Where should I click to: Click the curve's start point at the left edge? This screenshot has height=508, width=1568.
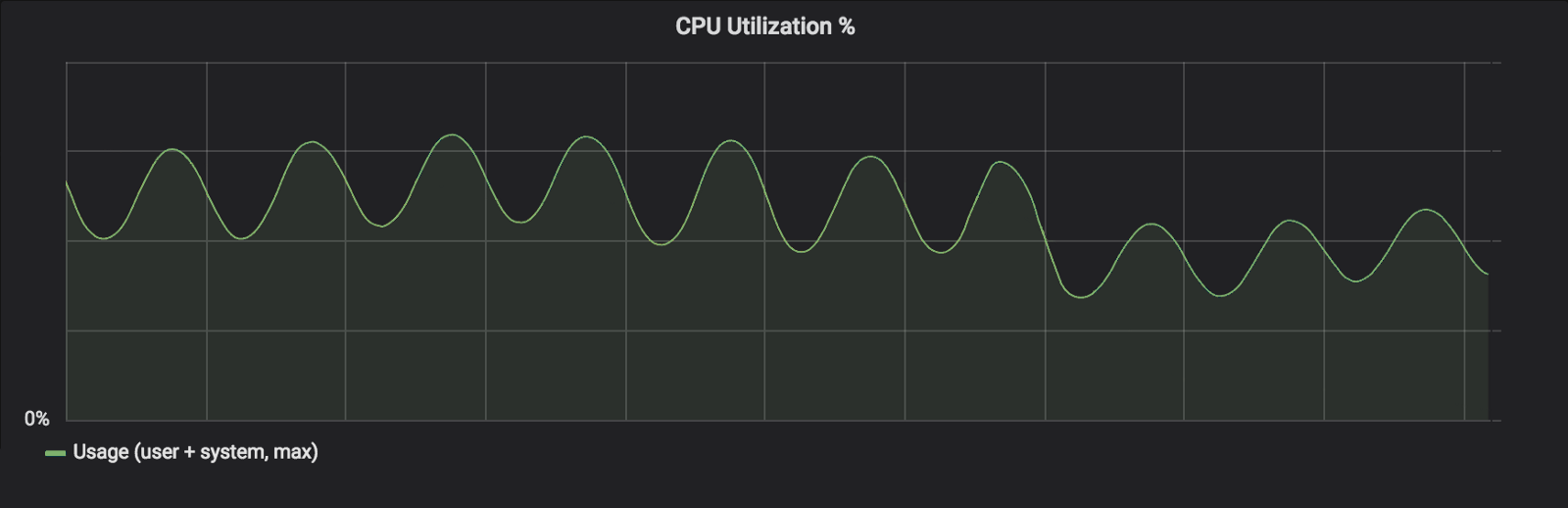[67, 182]
